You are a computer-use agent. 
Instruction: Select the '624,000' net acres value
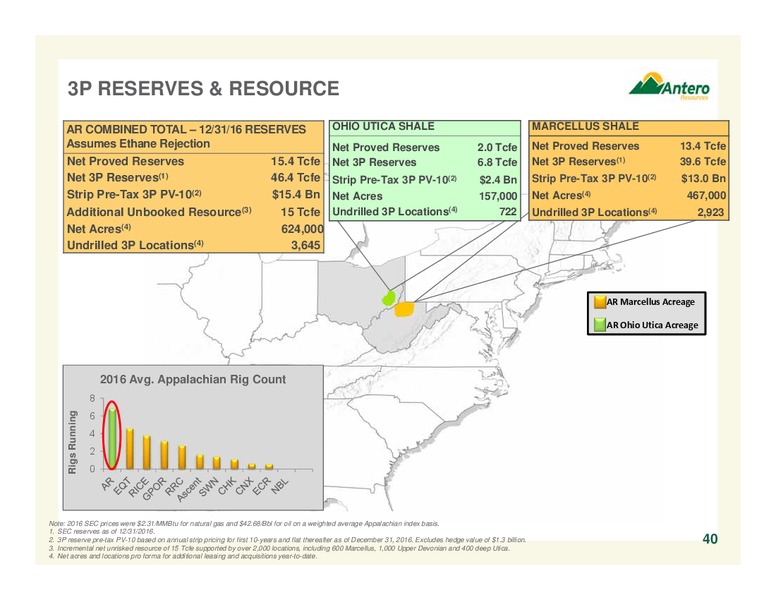(x=302, y=229)
